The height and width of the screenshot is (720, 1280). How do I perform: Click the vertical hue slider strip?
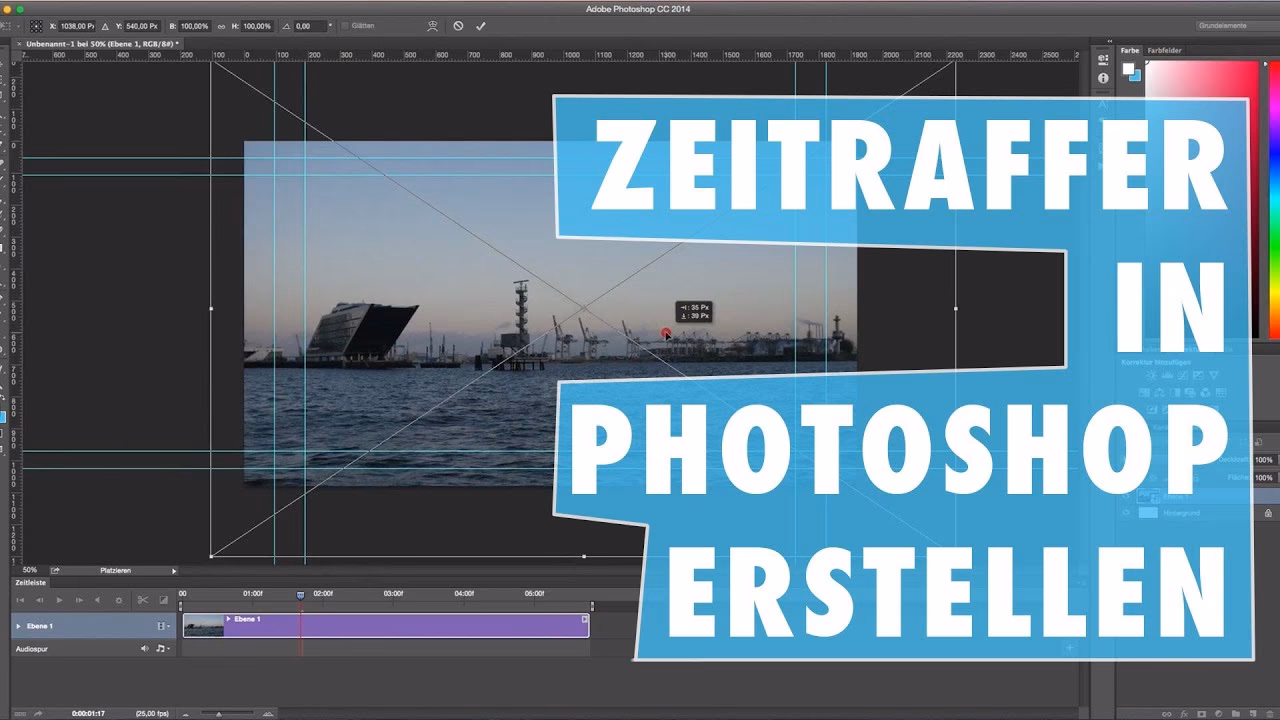tap(1273, 198)
